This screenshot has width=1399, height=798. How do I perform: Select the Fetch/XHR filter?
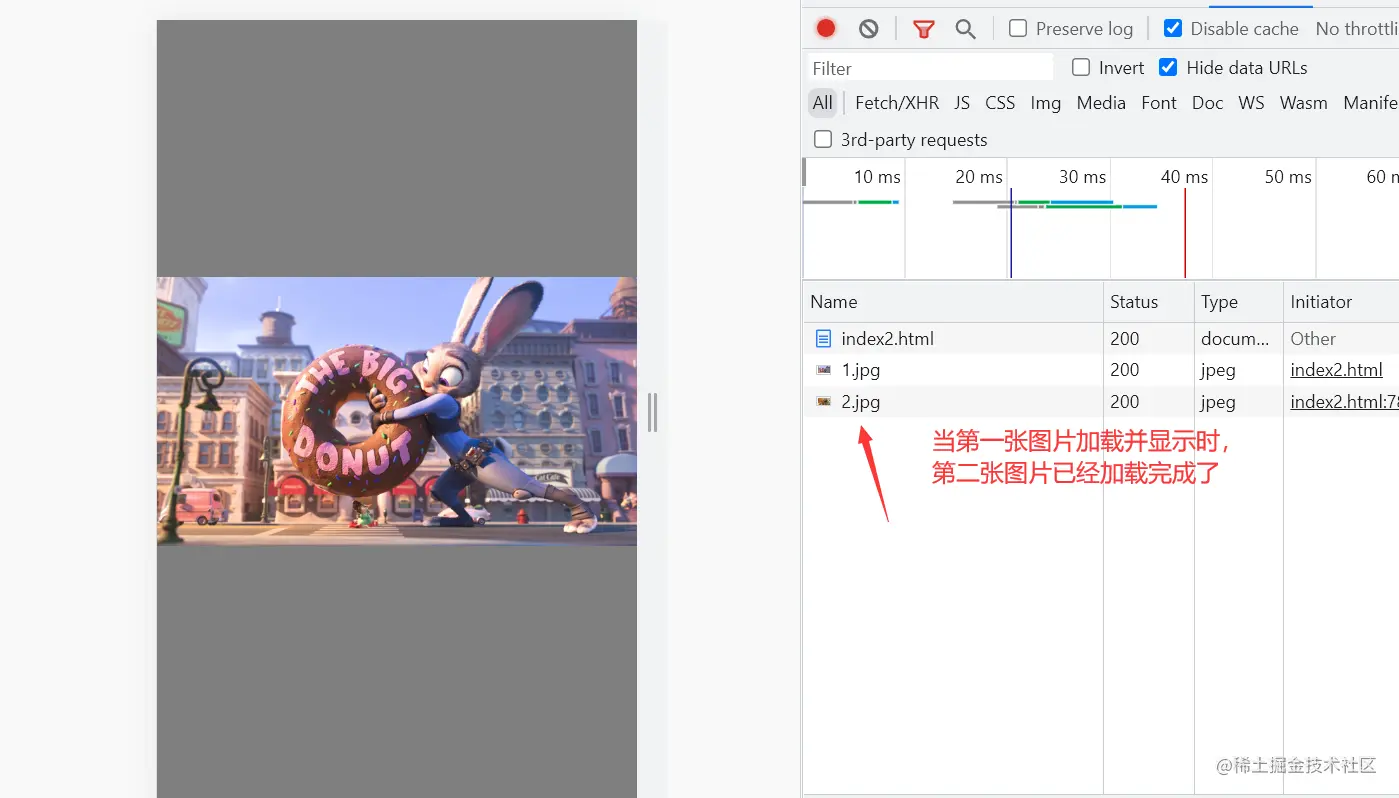coord(896,102)
